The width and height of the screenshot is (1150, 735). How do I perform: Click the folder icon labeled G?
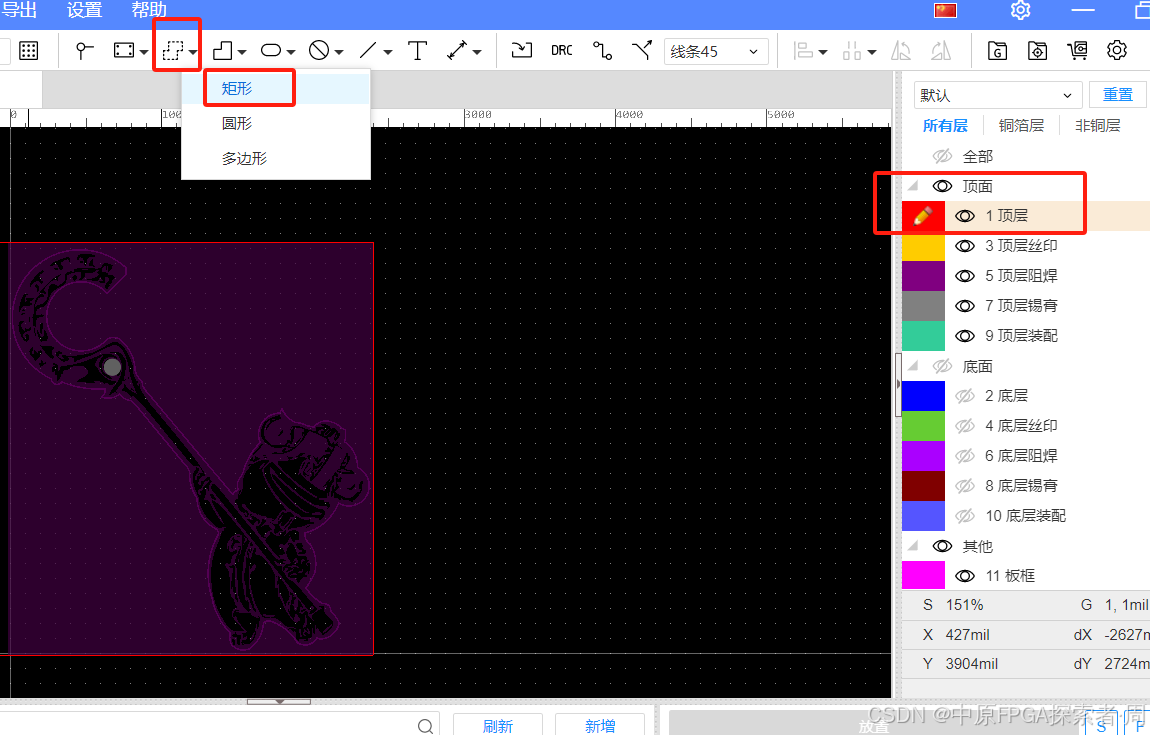(x=997, y=51)
